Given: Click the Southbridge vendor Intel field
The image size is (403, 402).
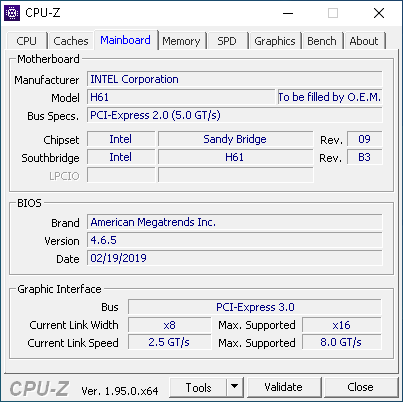Looking at the screenshot, I should [x=121, y=157].
